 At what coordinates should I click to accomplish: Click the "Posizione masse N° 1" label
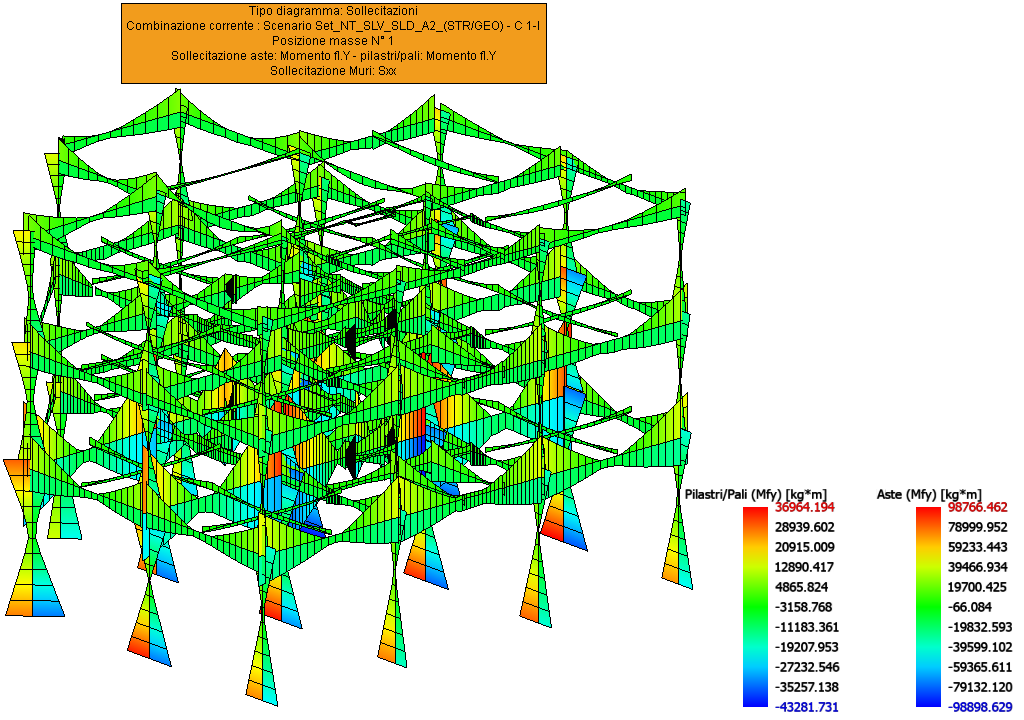pyautogui.click(x=334, y=40)
